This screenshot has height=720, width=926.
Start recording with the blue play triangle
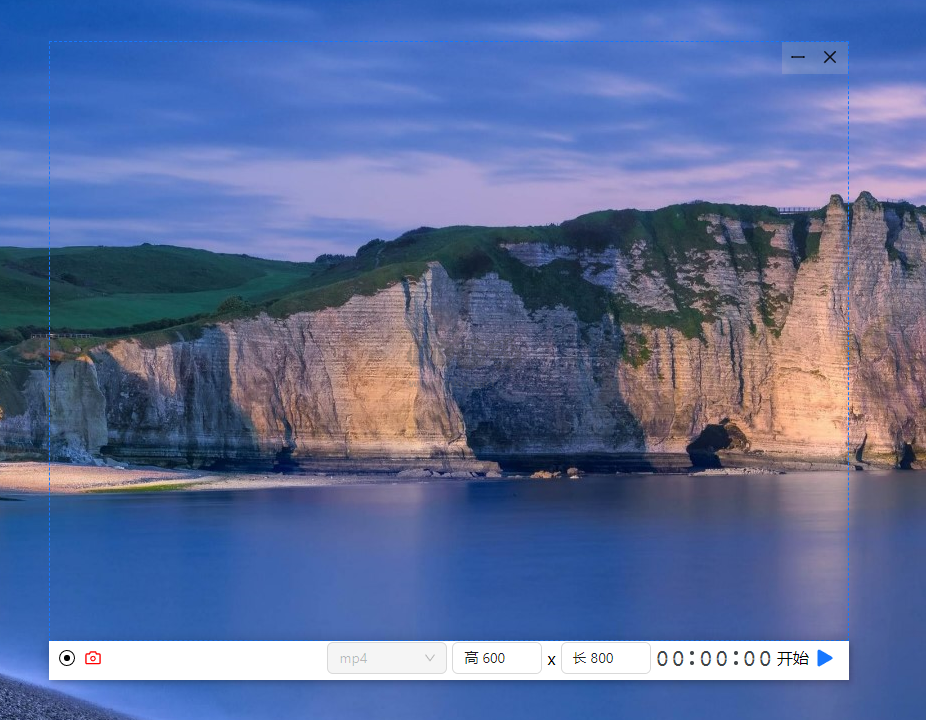[x=825, y=658]
